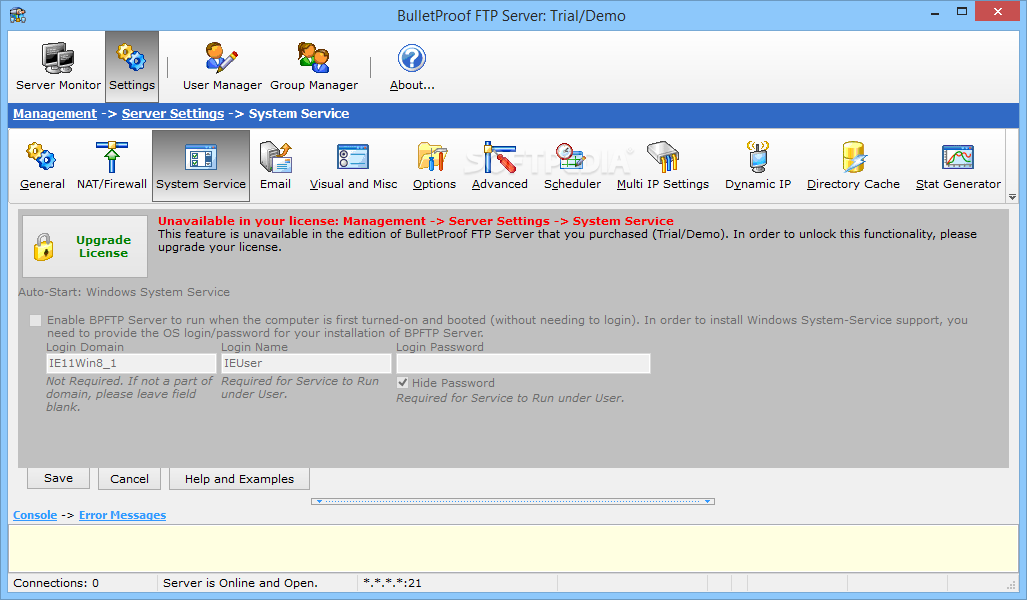Open Visual and Misc settings

click(353, 166)
